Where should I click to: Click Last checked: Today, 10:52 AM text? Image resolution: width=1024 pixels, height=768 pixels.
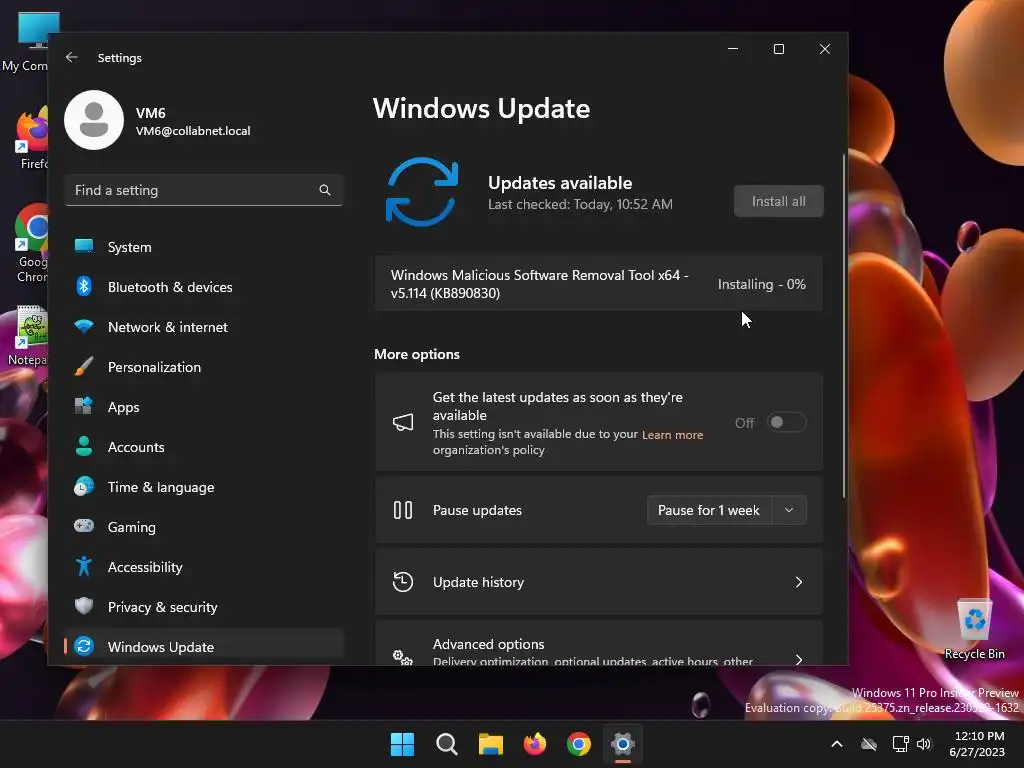580,204
